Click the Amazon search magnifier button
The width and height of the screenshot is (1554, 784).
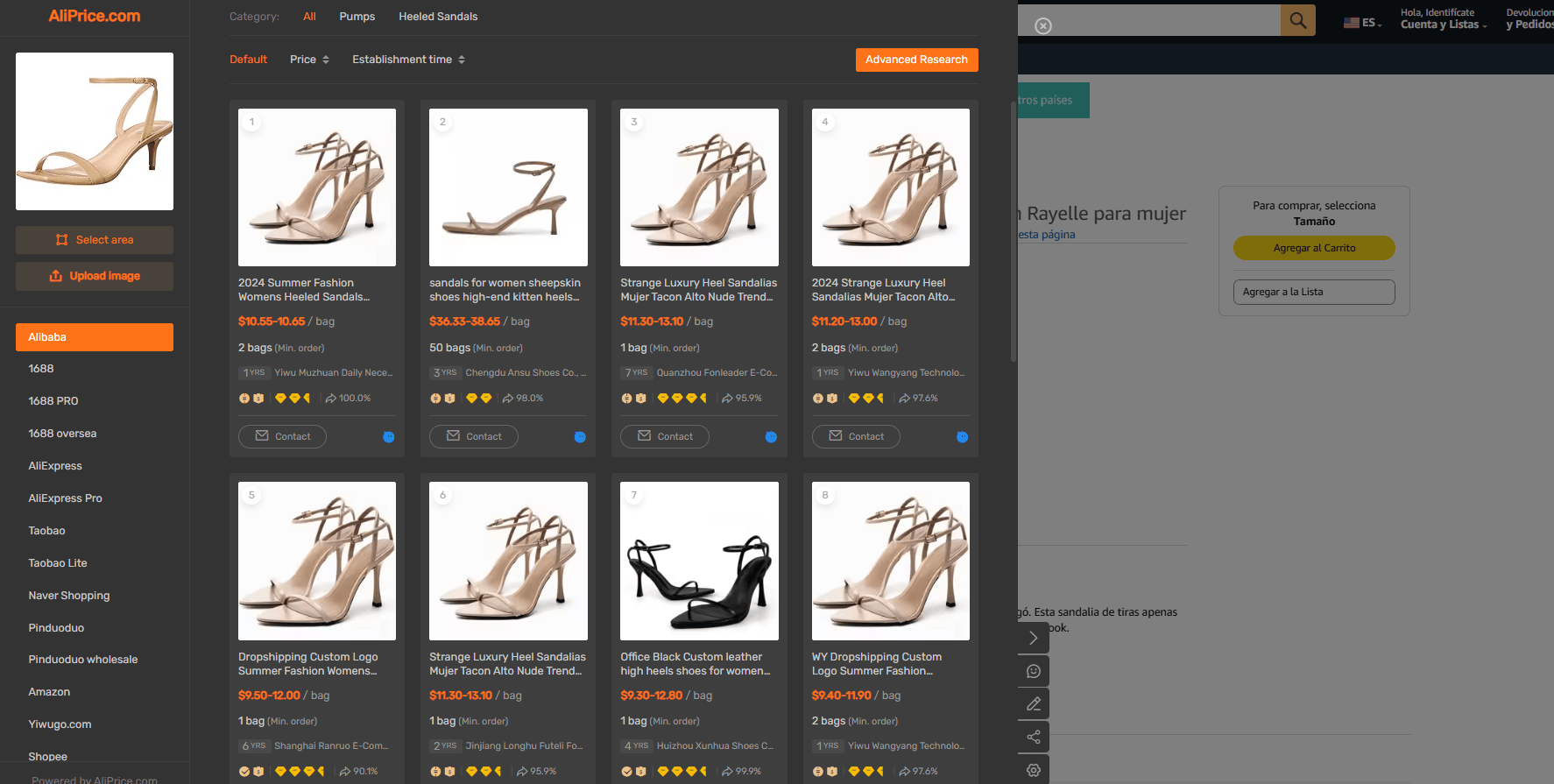1297,20
